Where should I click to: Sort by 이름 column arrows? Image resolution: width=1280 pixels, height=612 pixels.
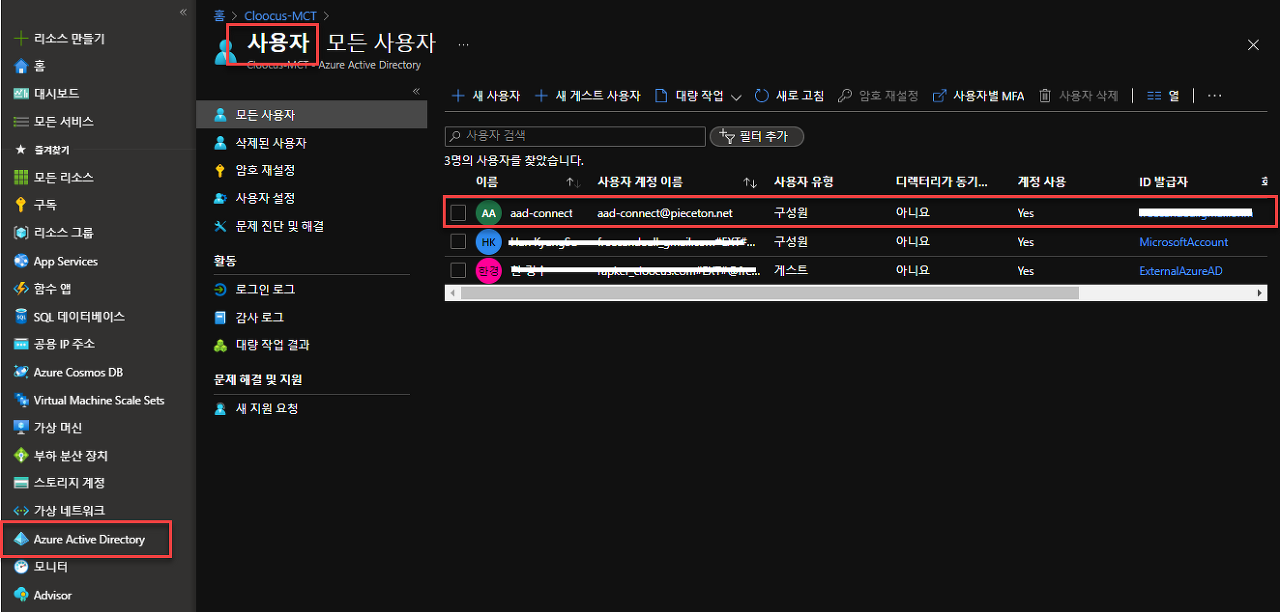573,182
